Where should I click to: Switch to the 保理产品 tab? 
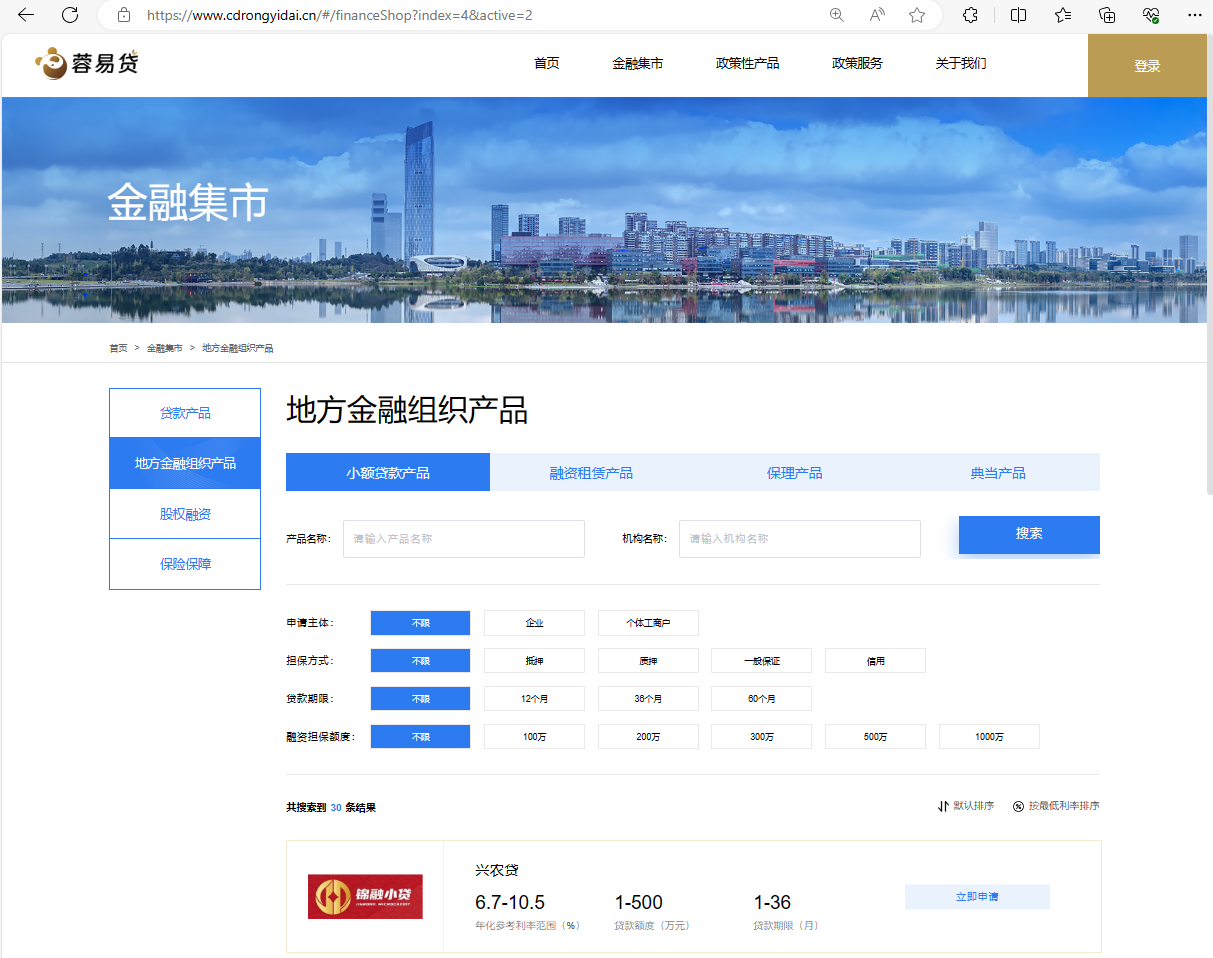click(794, 471)
